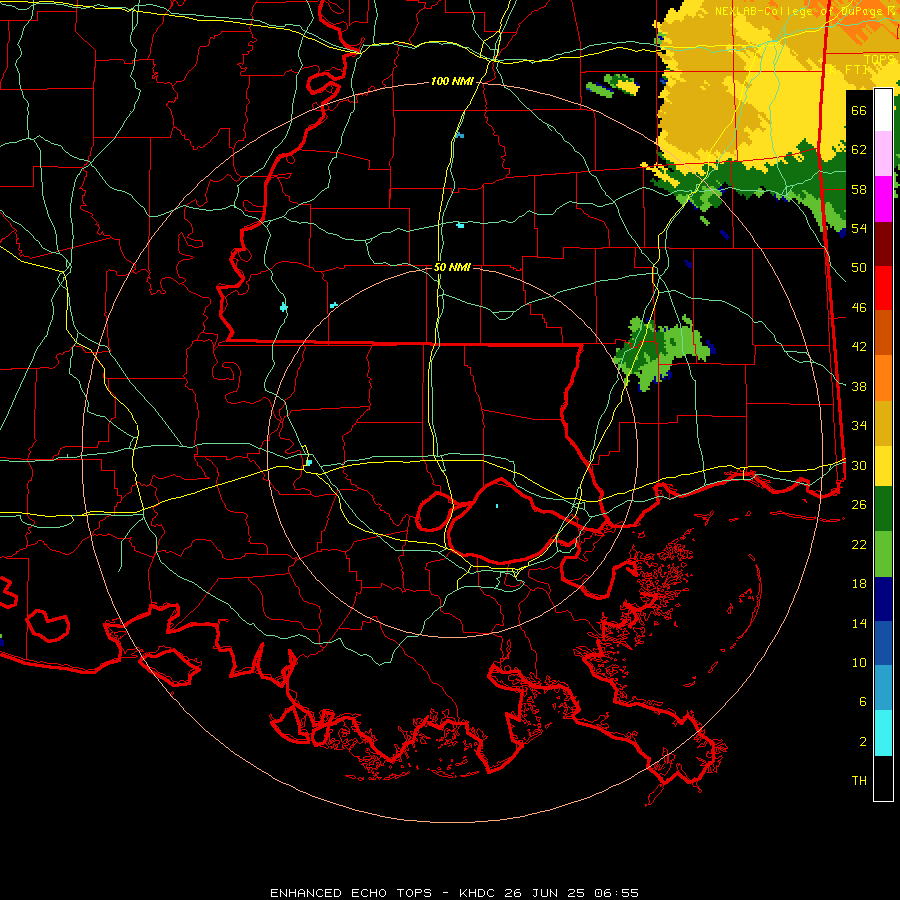Click the legend value 54
This screenshot has width=900, height=900.
tap(859, 228)
